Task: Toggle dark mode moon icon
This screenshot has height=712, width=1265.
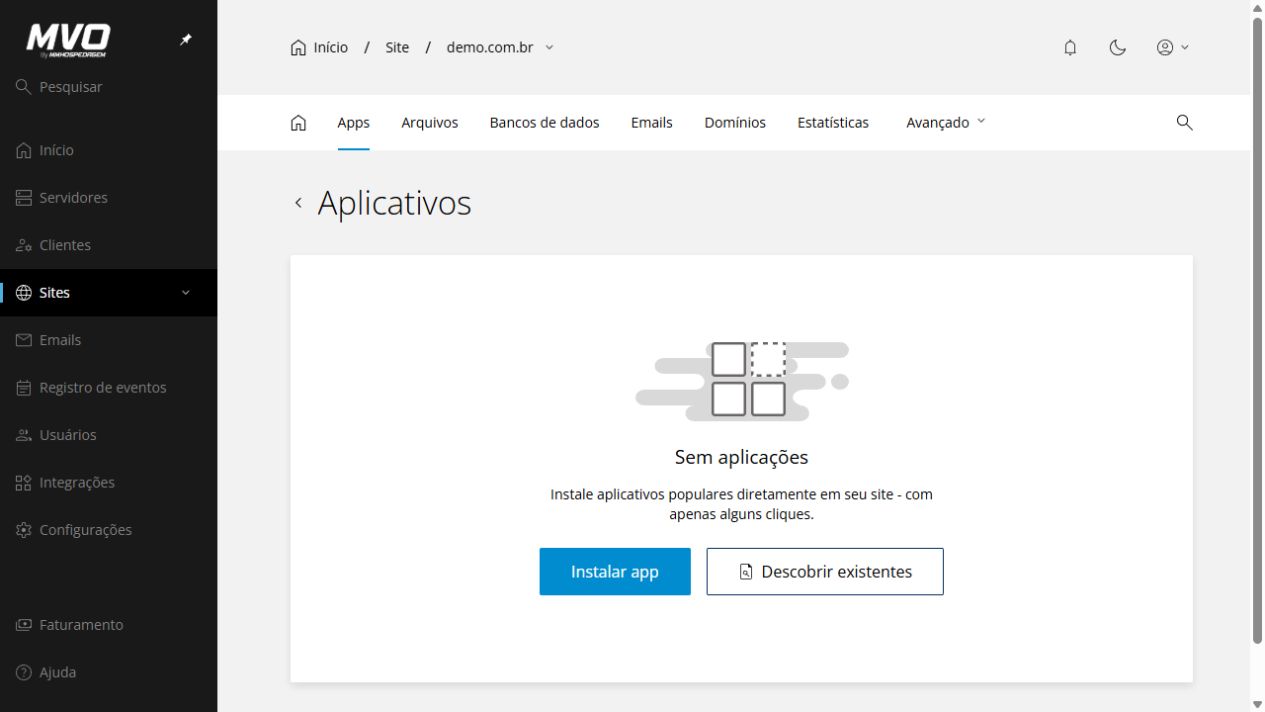Action: [x=1118, y=47]
